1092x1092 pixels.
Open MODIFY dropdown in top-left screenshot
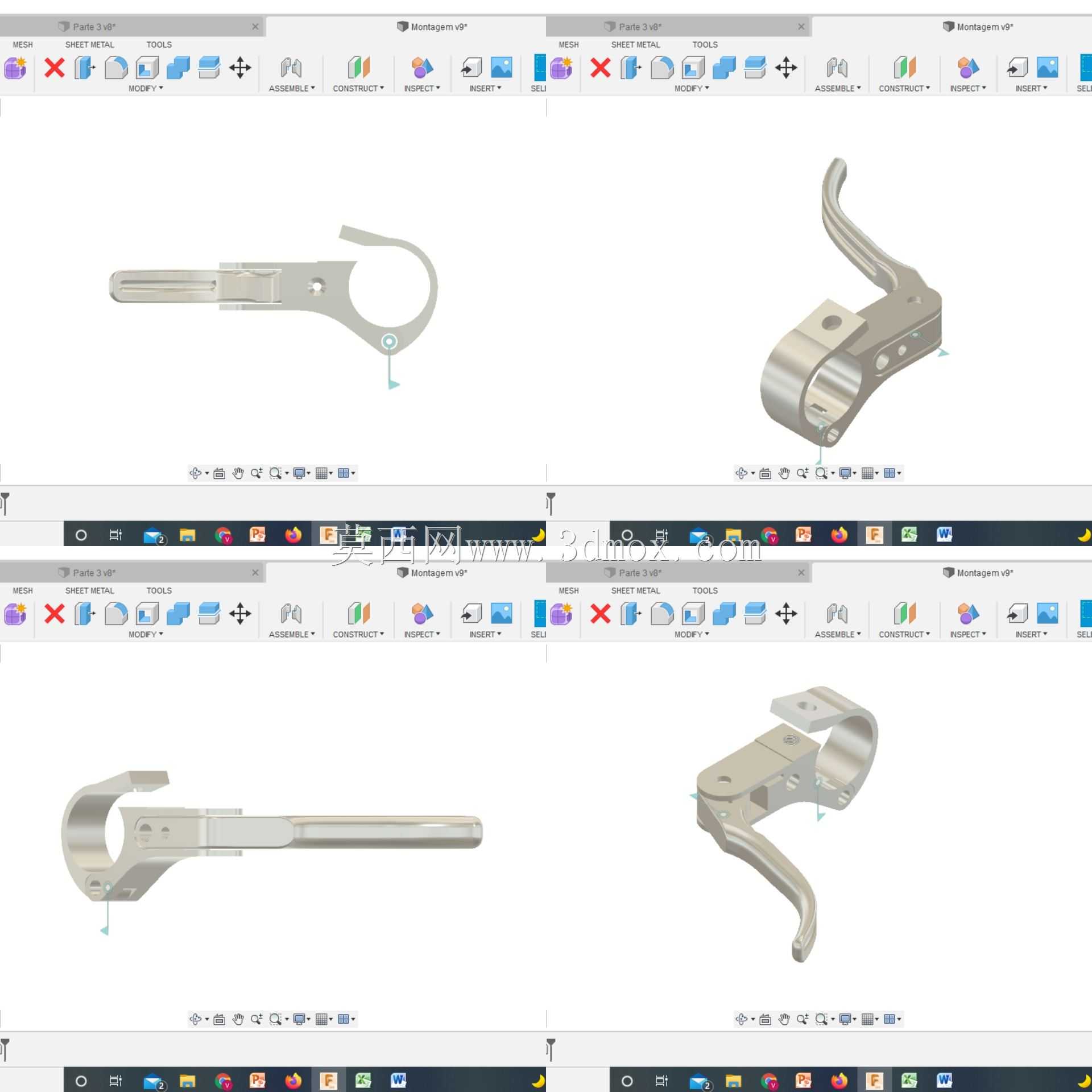pyautogui.click(x=146, y=88)
